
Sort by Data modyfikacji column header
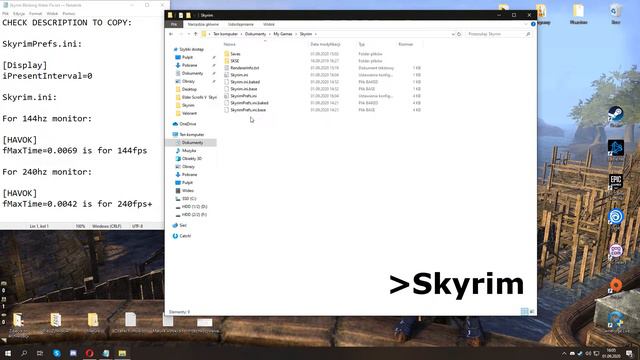(325, 44)
